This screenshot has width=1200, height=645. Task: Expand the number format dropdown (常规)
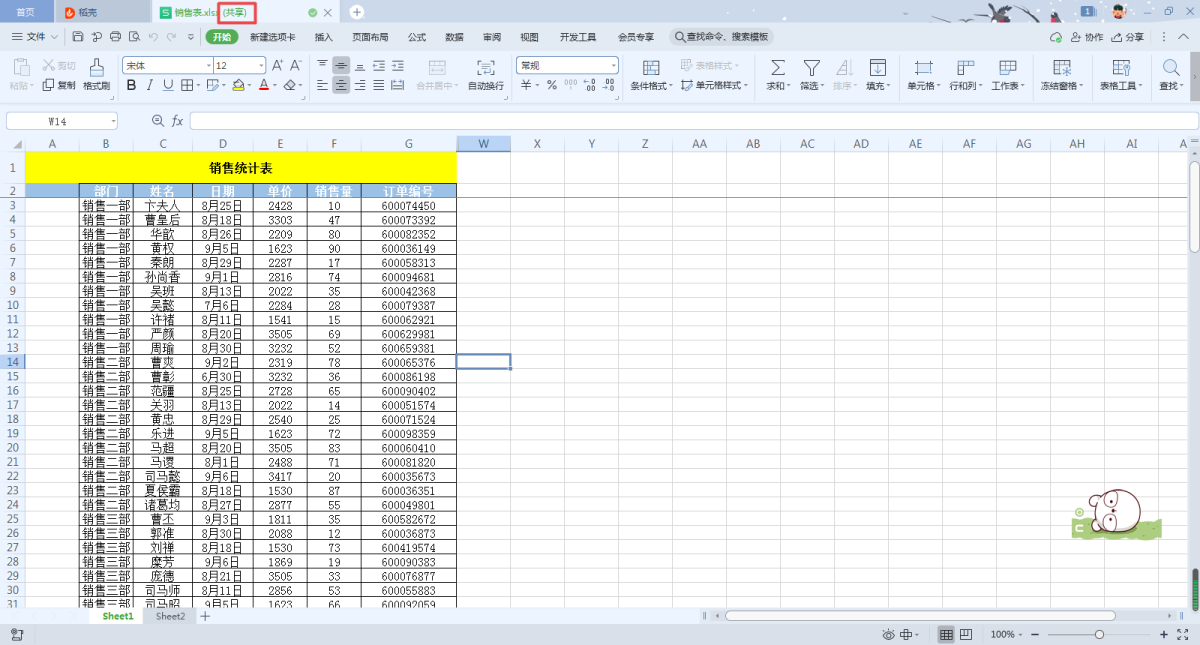click(x=613, y=65)
